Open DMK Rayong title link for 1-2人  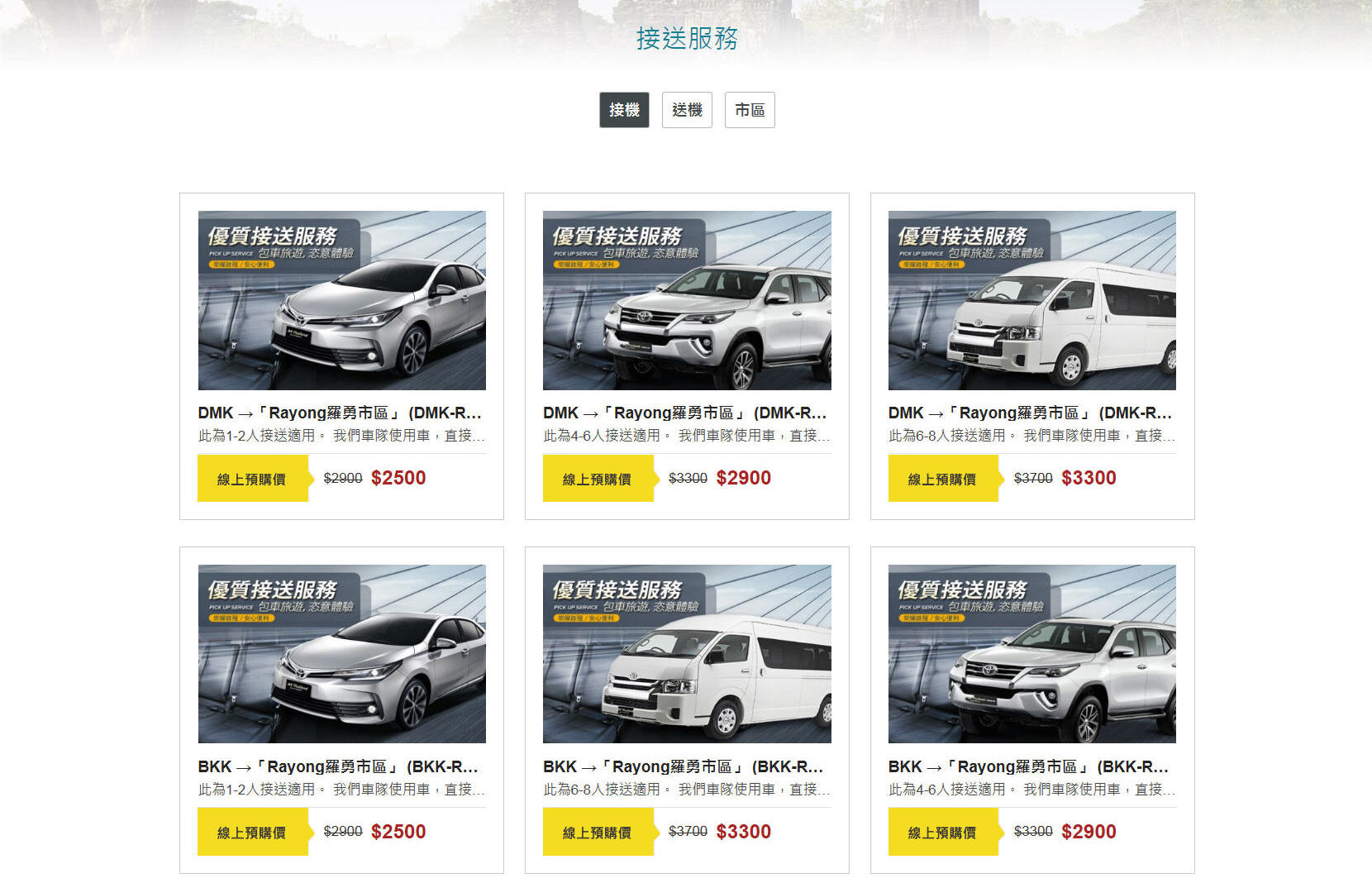pyautogui.click(x=340, y=413)
